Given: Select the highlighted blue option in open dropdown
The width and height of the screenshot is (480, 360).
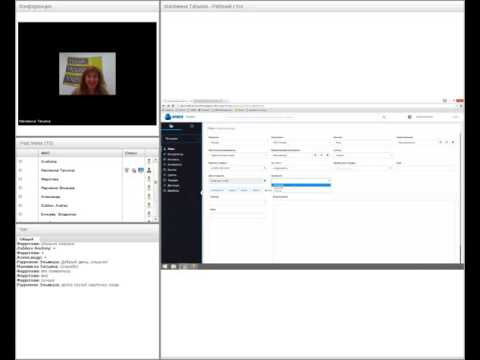Looking at the screenshot, I should (x=301, y=185).
